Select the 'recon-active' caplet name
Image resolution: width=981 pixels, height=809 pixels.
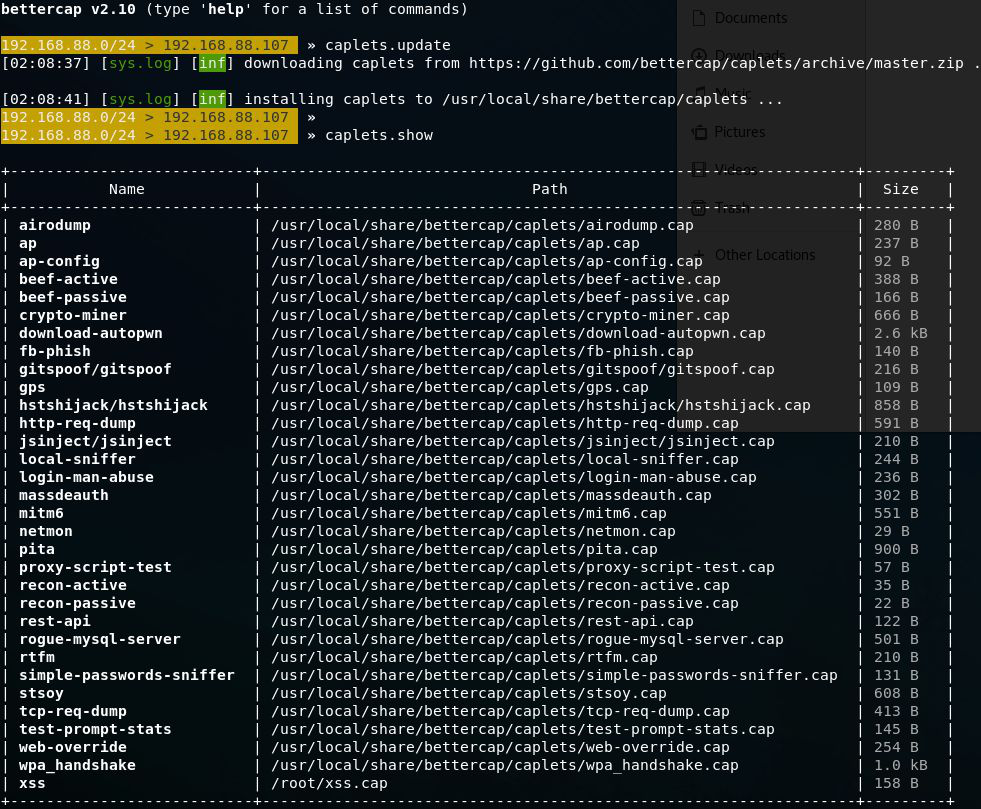pyautogui.click(x=73, y=586)
